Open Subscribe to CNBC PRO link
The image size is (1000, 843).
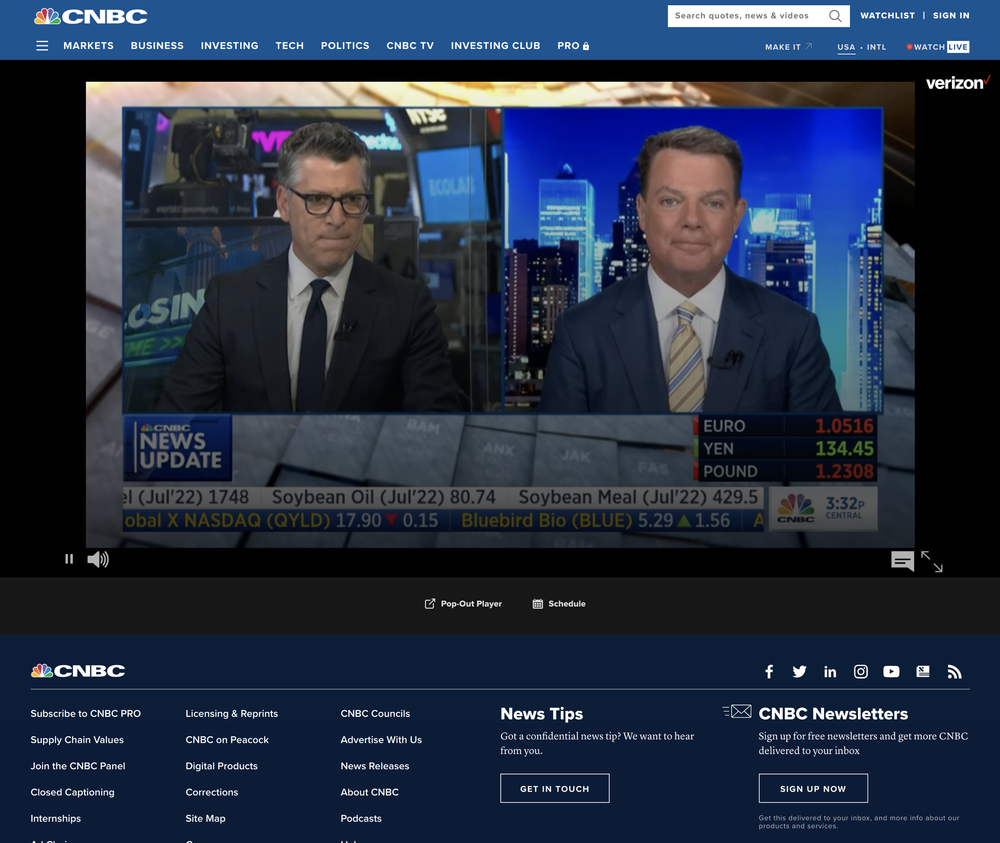[85, 714]
